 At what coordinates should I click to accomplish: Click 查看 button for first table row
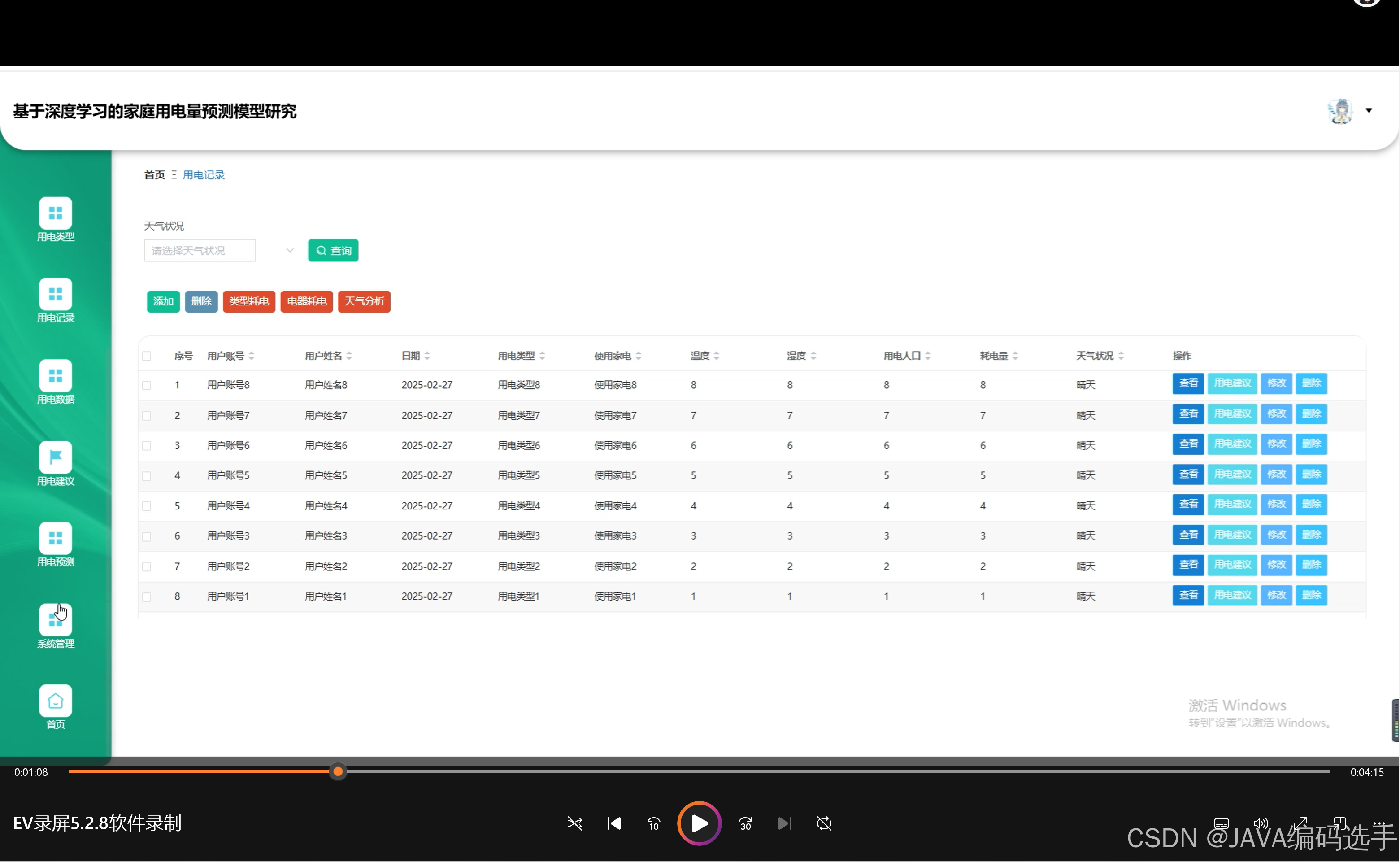click(x=1187, y=383)
